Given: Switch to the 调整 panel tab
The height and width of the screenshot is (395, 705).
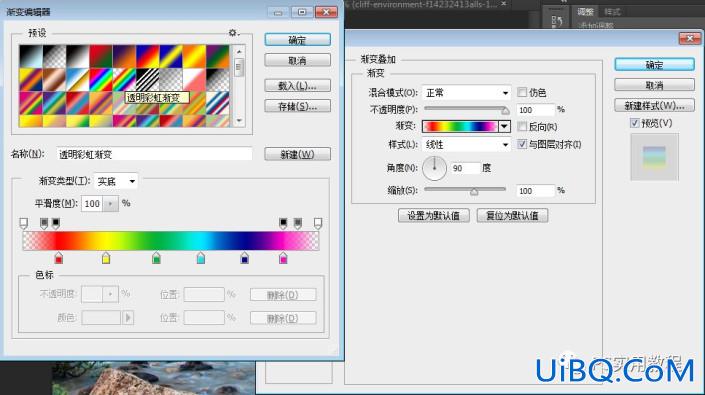Looking at the screenshot, I should click(585, 12).
